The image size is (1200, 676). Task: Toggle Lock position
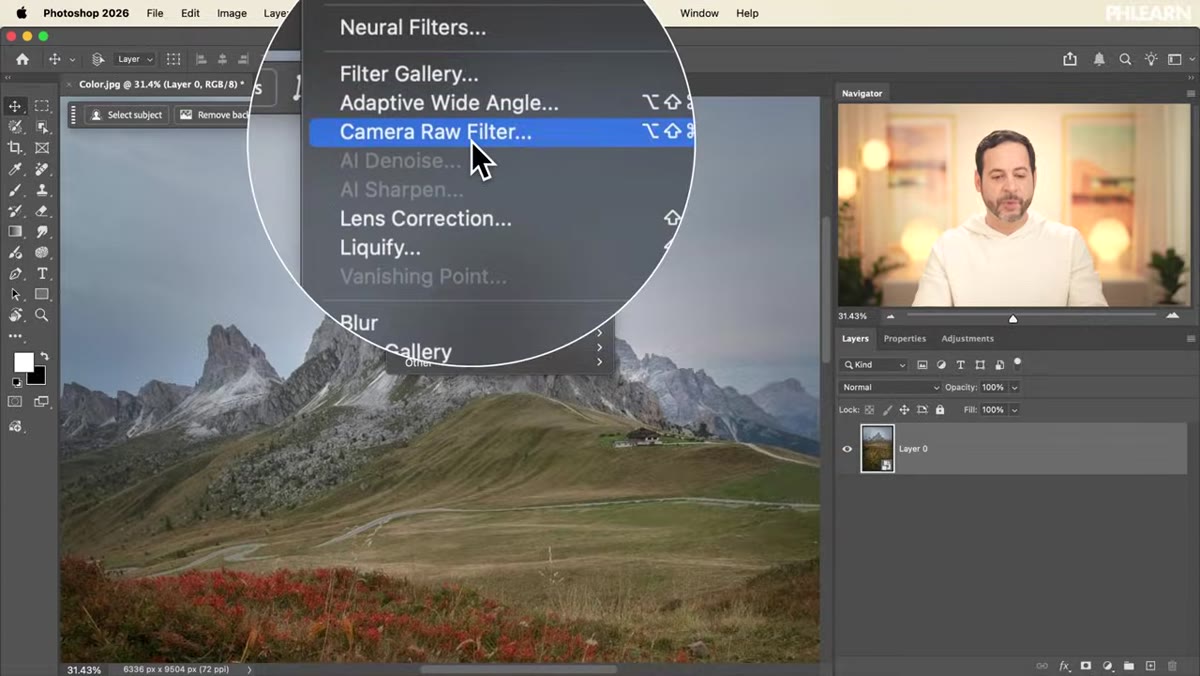904,410
